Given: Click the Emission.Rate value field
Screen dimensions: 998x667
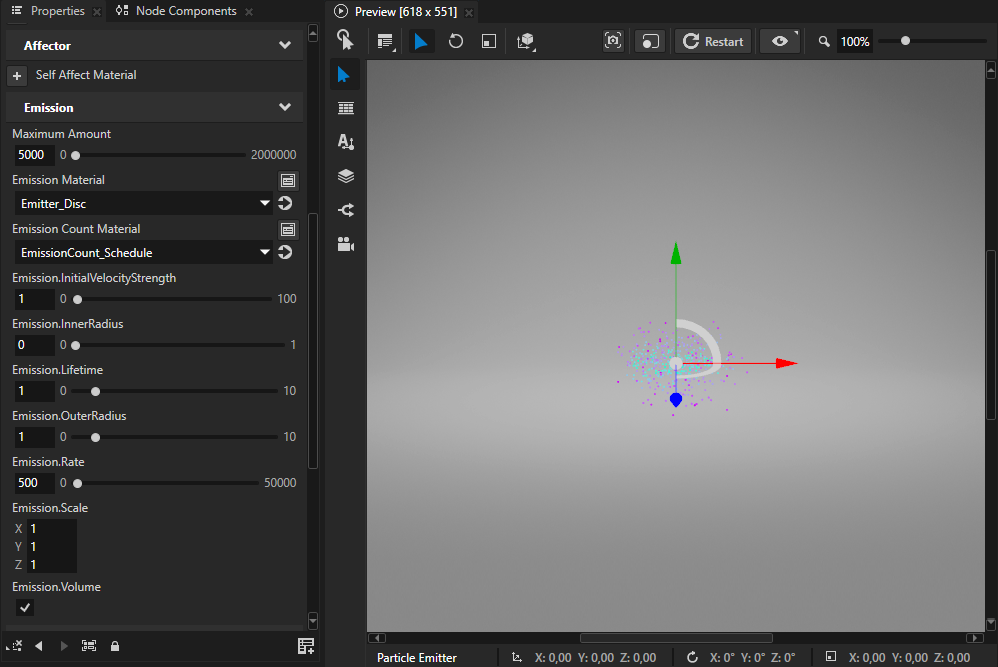Looking at the screenshot, I should [34, 483].
